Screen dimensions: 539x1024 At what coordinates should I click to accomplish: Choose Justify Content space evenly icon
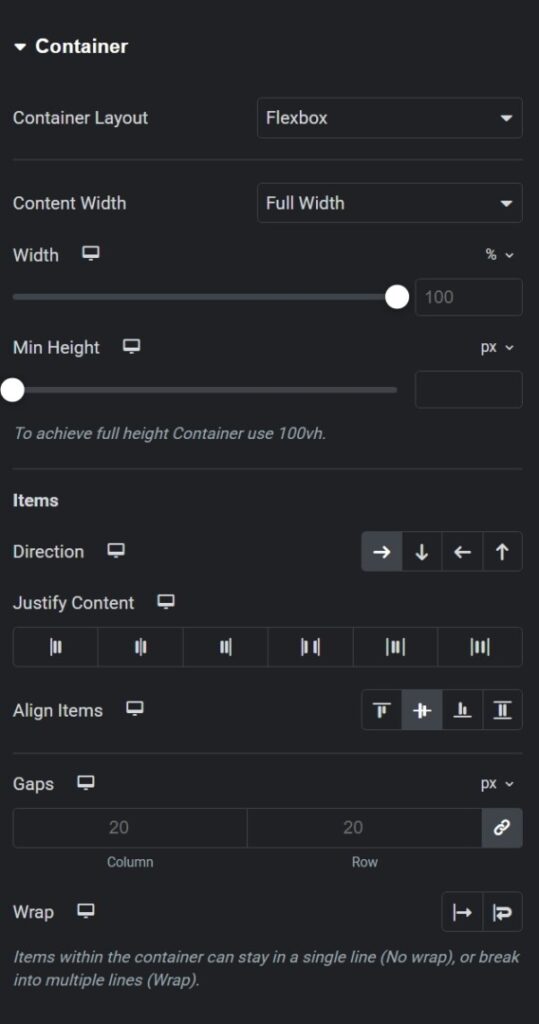(480, 647)
